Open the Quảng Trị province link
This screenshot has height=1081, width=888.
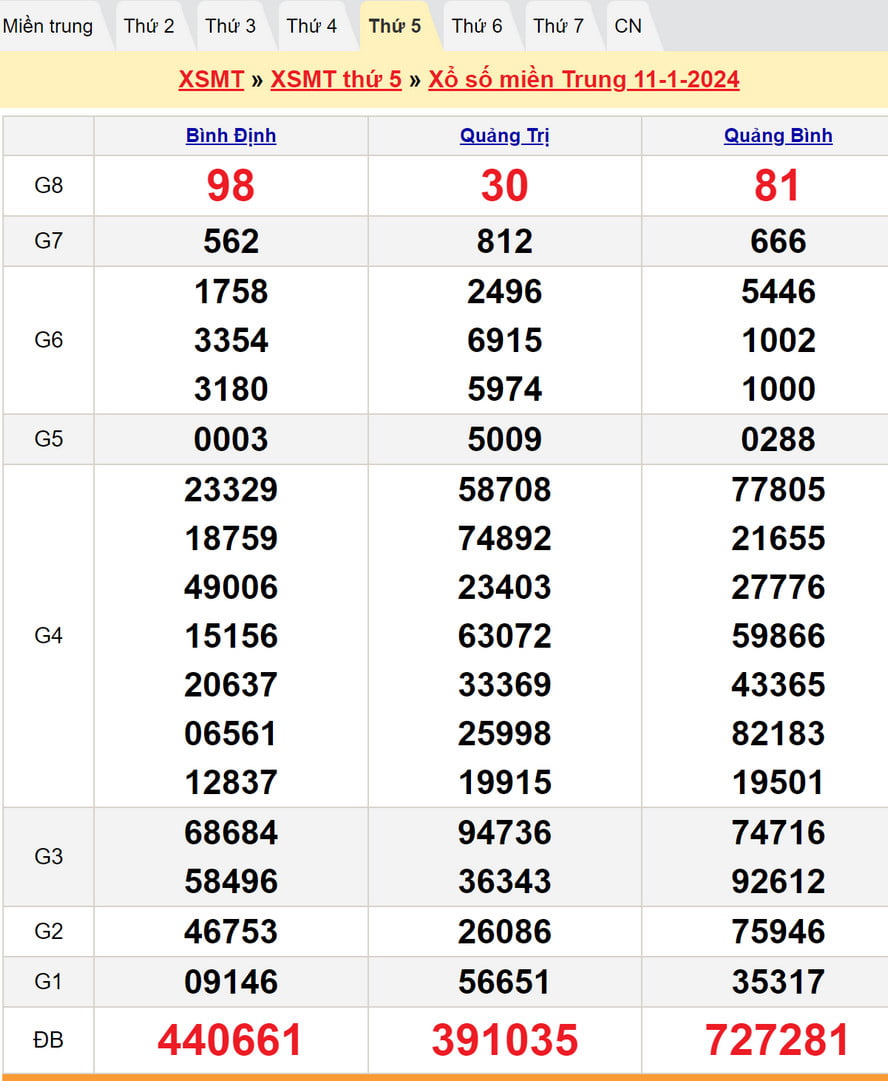[x=505, y=136]
